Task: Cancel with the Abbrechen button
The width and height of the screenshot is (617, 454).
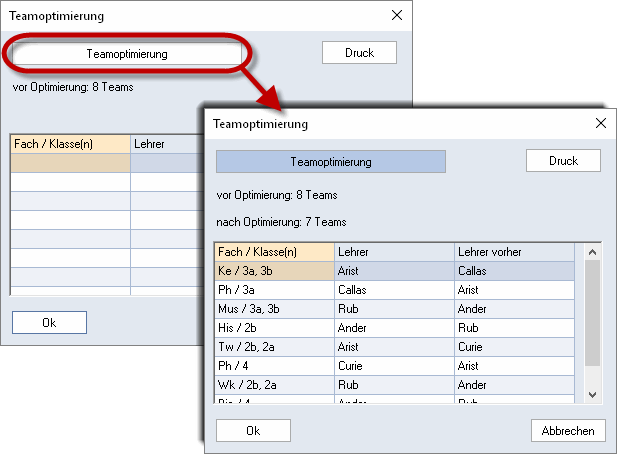Action: pos(568,430)
